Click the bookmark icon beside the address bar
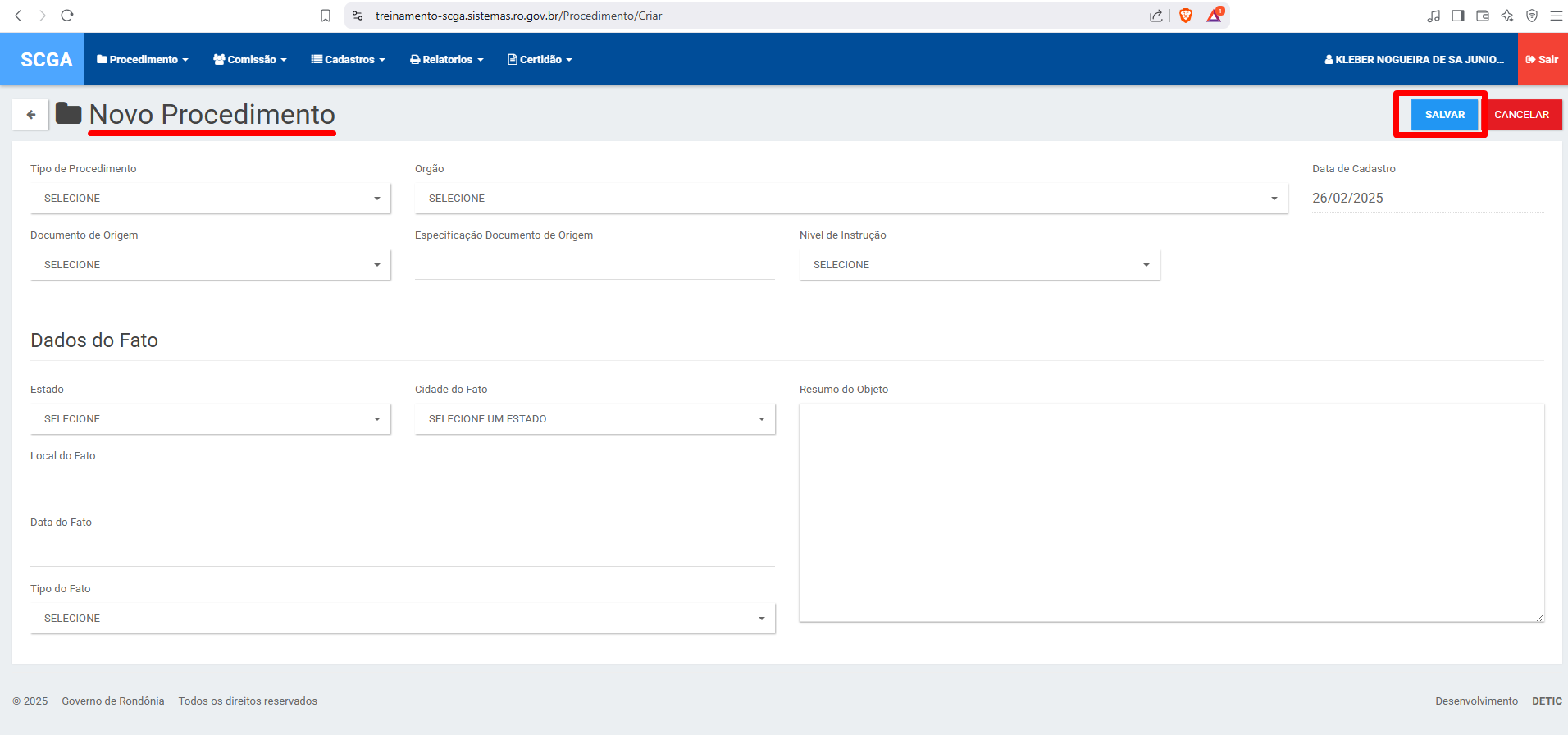The height and width of the screenshot is (735, 1568). (x=326, y=16)
